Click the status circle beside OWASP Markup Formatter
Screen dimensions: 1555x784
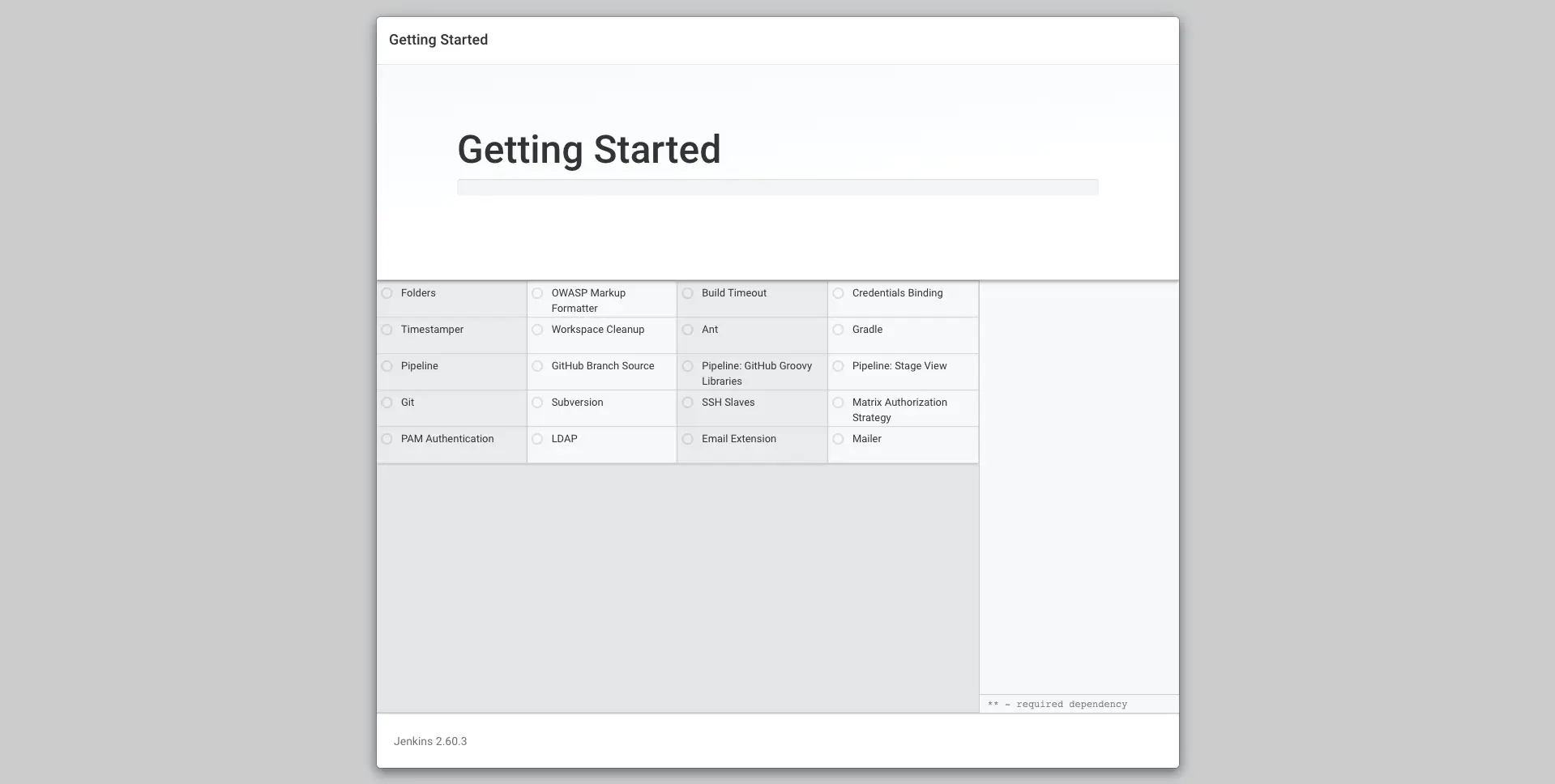tap(537, 293)
